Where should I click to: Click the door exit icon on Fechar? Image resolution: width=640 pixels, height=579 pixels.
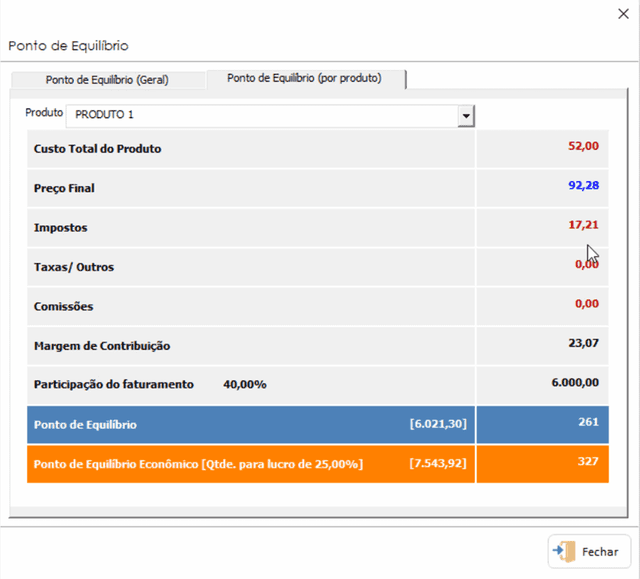click(x=564, y=551)
